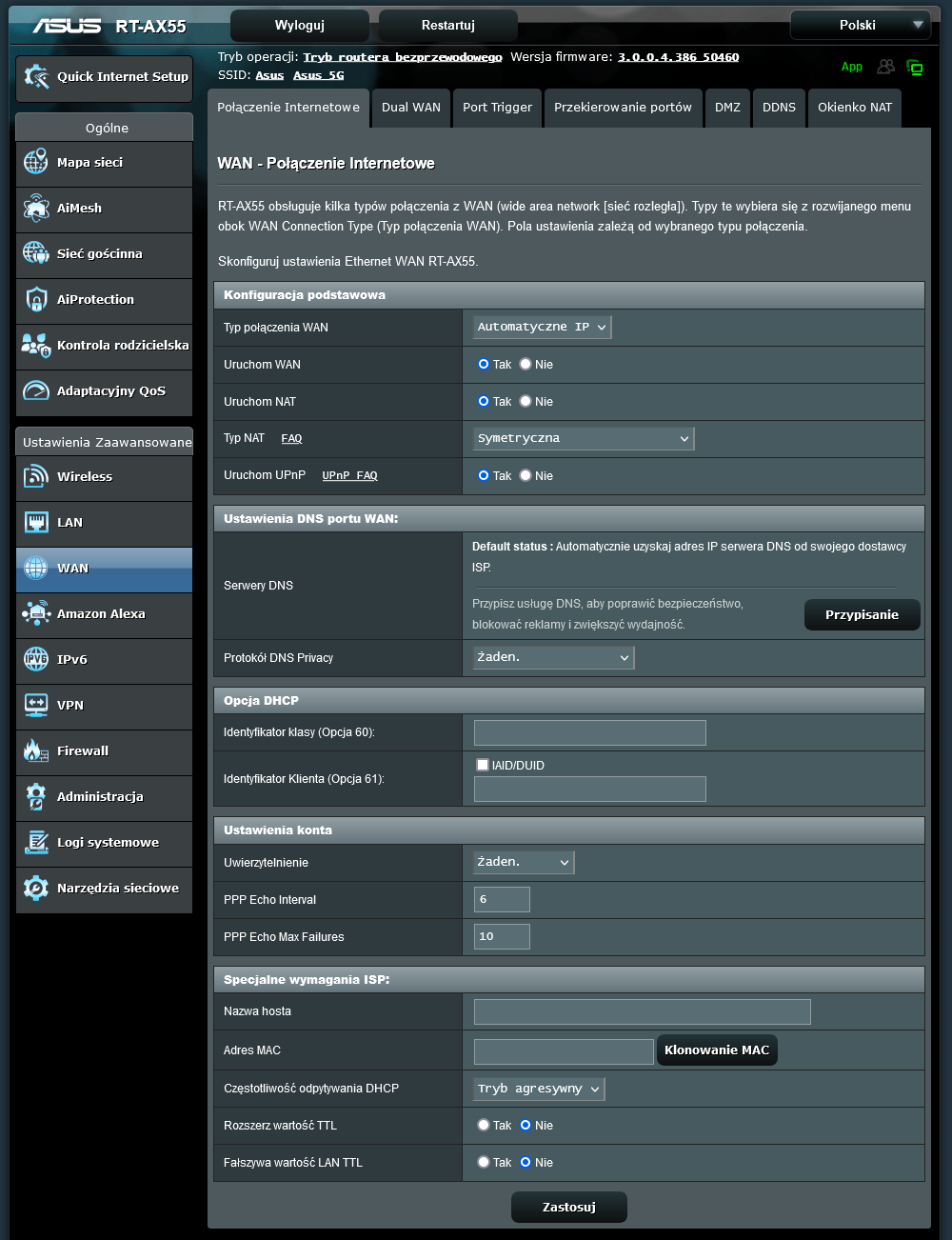Screen dimensions: 952x1240
Task: Expand the Typ NAT dropdown
Action: pyautogui.click(x=584, y=438)
